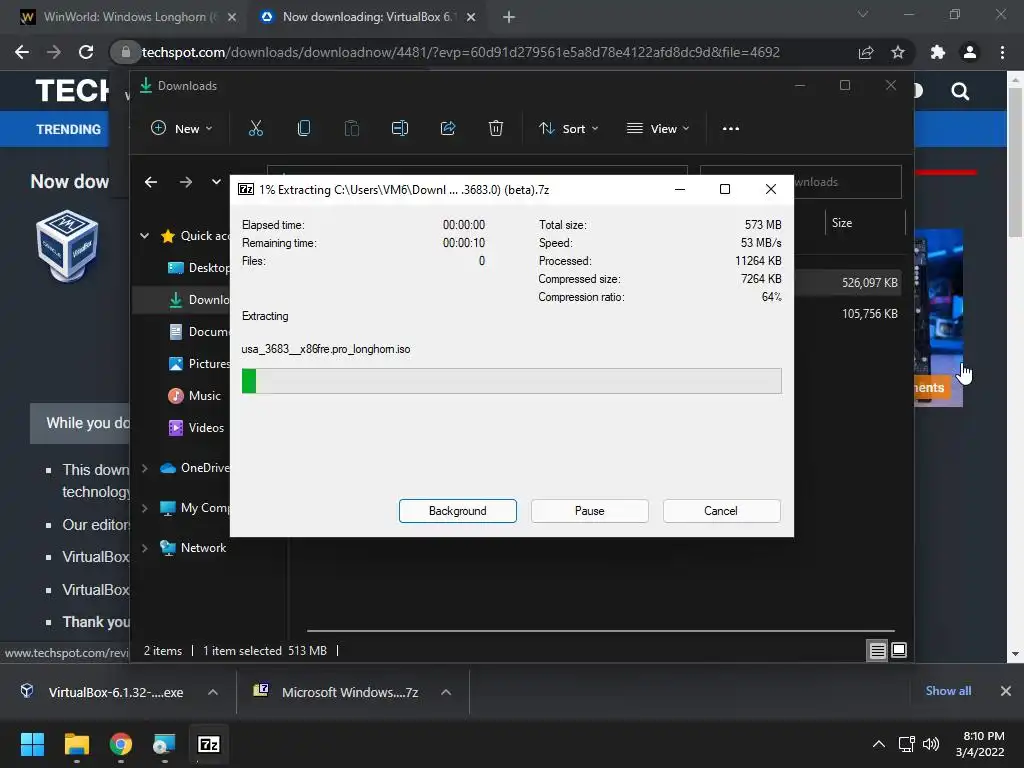Select Videos in Explorer sidebar
The width and height of the screenshot is (1024, 768).
pos(196,428)
